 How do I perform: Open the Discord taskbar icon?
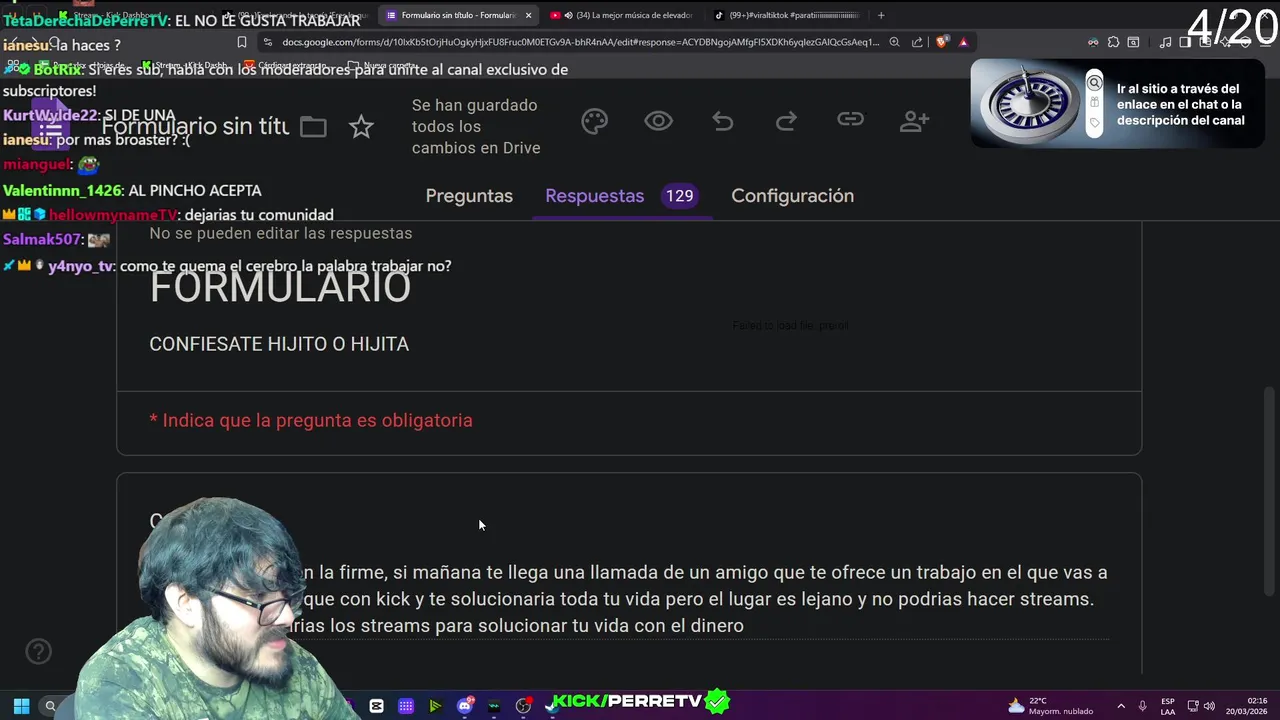[x=465, y=705]
